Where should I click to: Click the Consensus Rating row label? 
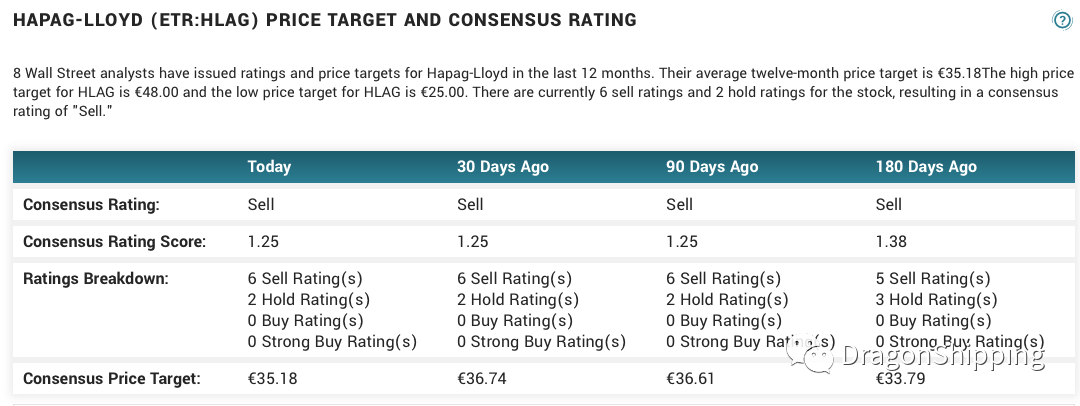point(92,205)
